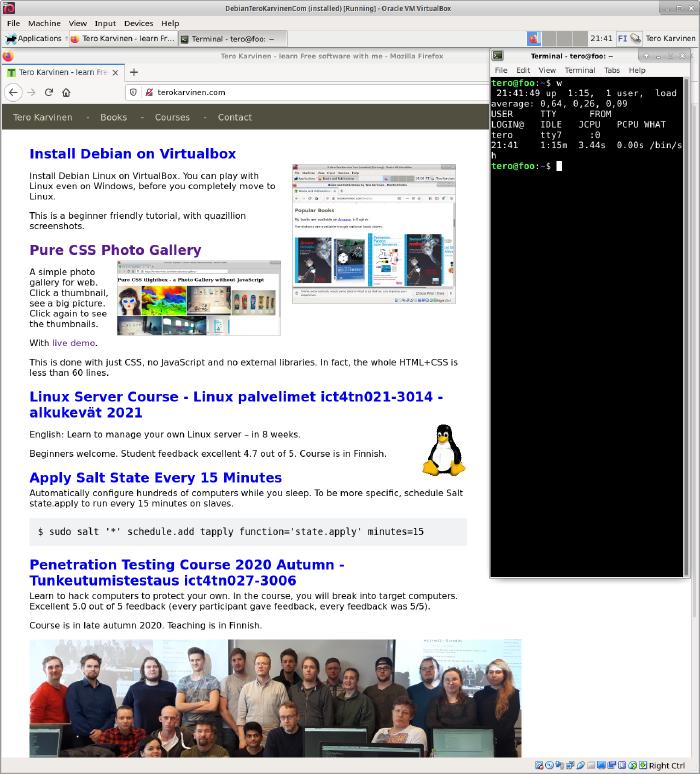Click the FI keyboard layout indicator

pyautogui.click(x=622, y=38)
